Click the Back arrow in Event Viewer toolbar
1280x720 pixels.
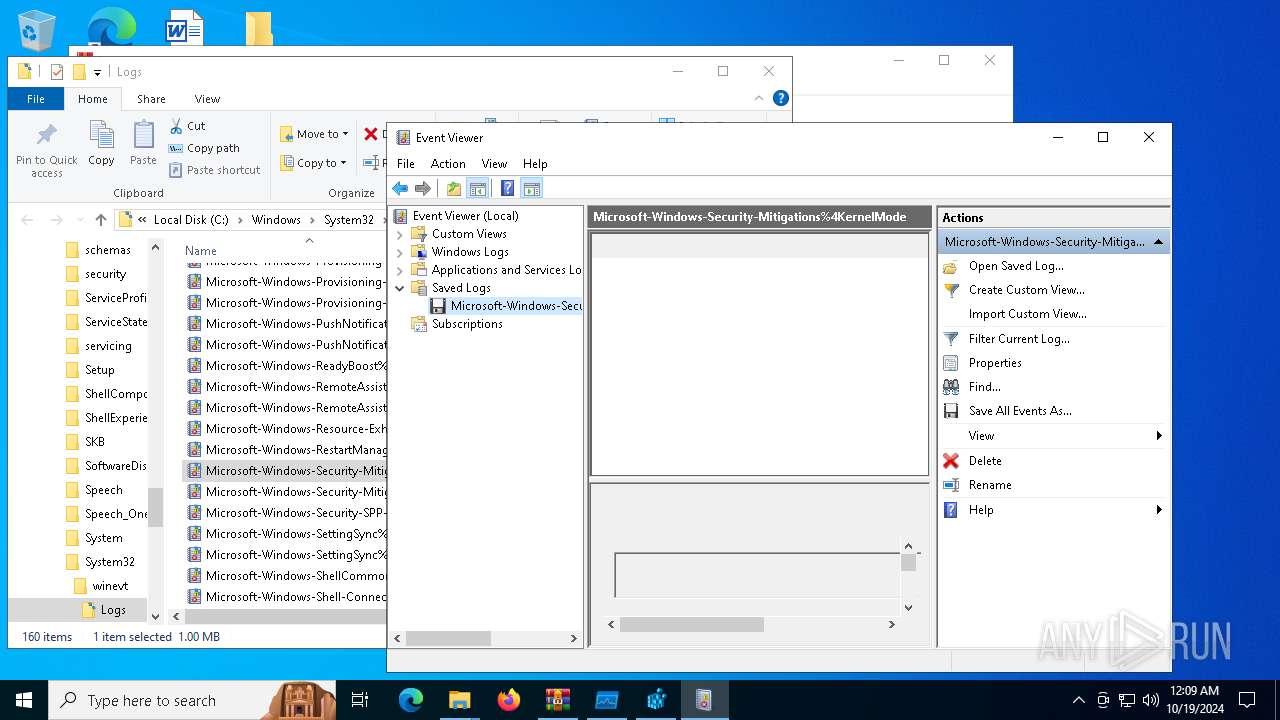tap(400, 188)
